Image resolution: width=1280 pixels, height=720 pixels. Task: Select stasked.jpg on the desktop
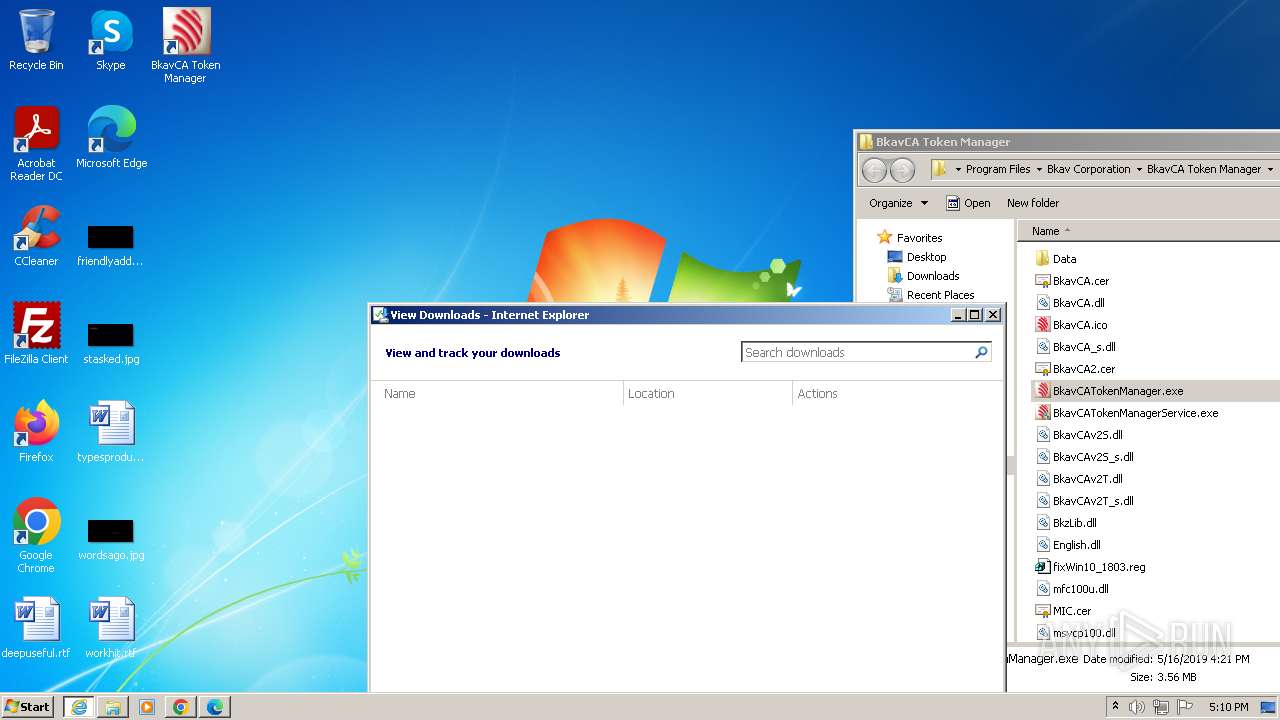[110, 344]
